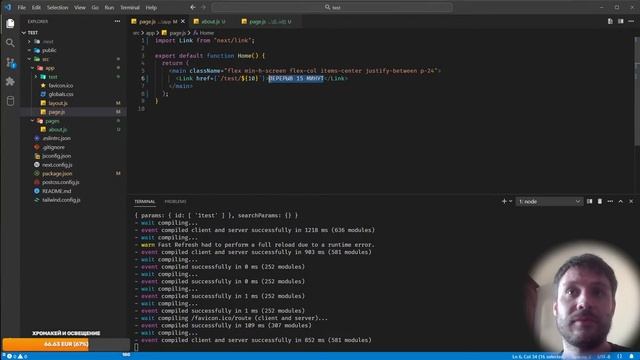640x360 pixels.
Task: Open changes for the current file
Action: click(x=610, y=21)
